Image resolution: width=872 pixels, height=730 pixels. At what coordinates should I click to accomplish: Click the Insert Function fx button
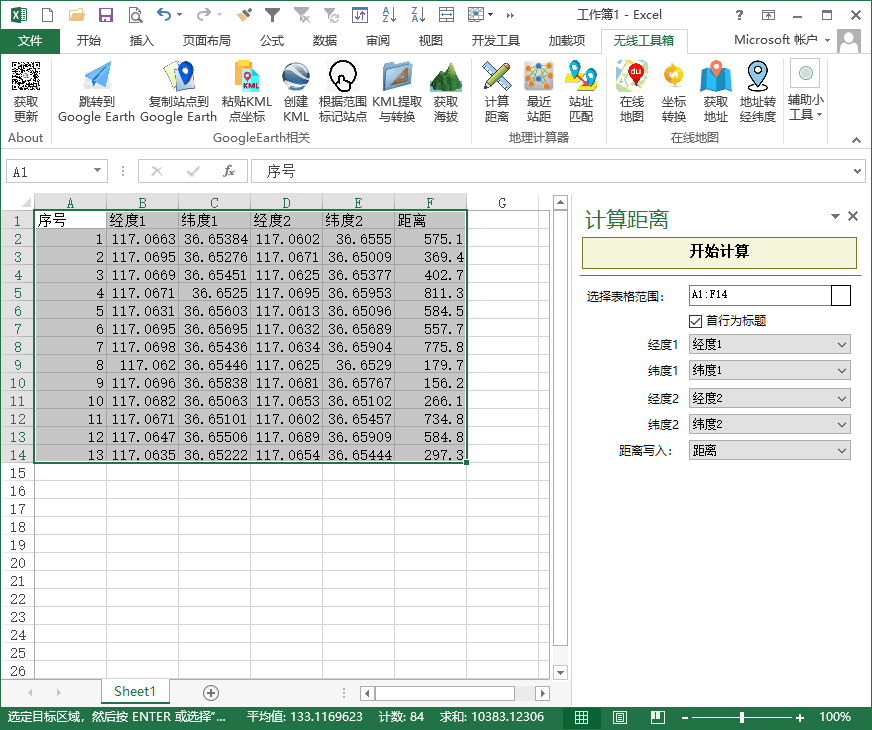[x=229, y=171]
